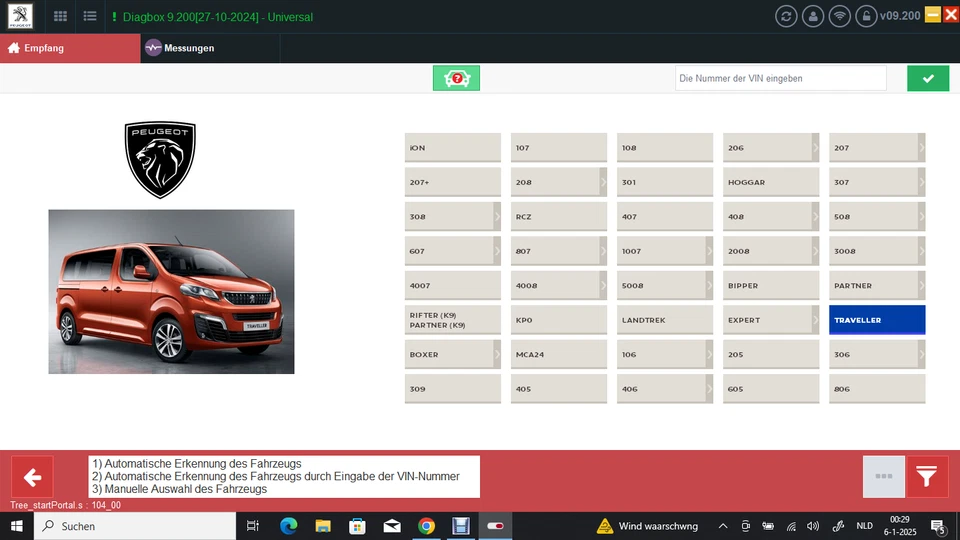The image size is (960, 540).
Task: Expand the BOXER model variants arrow
Action: coord(497,354)
